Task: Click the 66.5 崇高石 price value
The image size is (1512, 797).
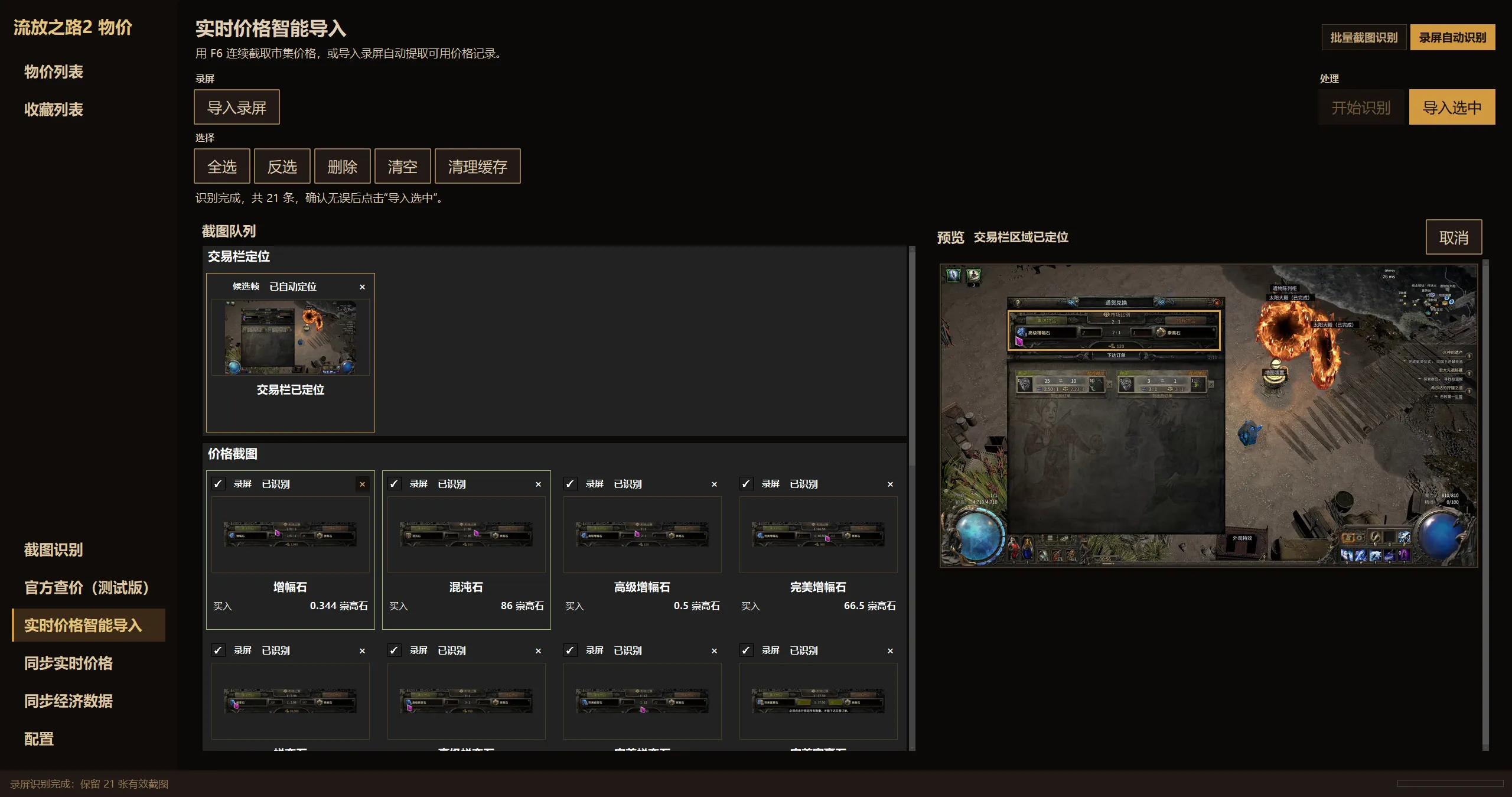Action: pyautogui.click(x=869, y=606)
